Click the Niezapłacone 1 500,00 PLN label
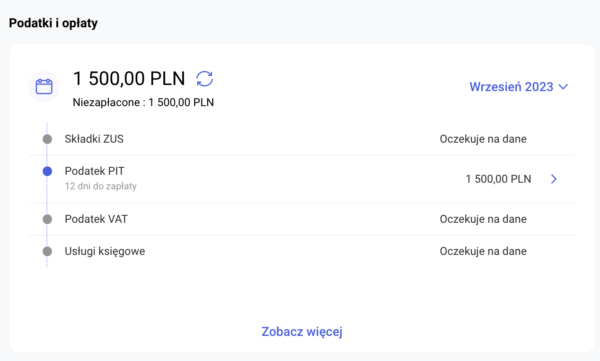The image size is (600, 361). pyautogui.click(x=143, y=103)
